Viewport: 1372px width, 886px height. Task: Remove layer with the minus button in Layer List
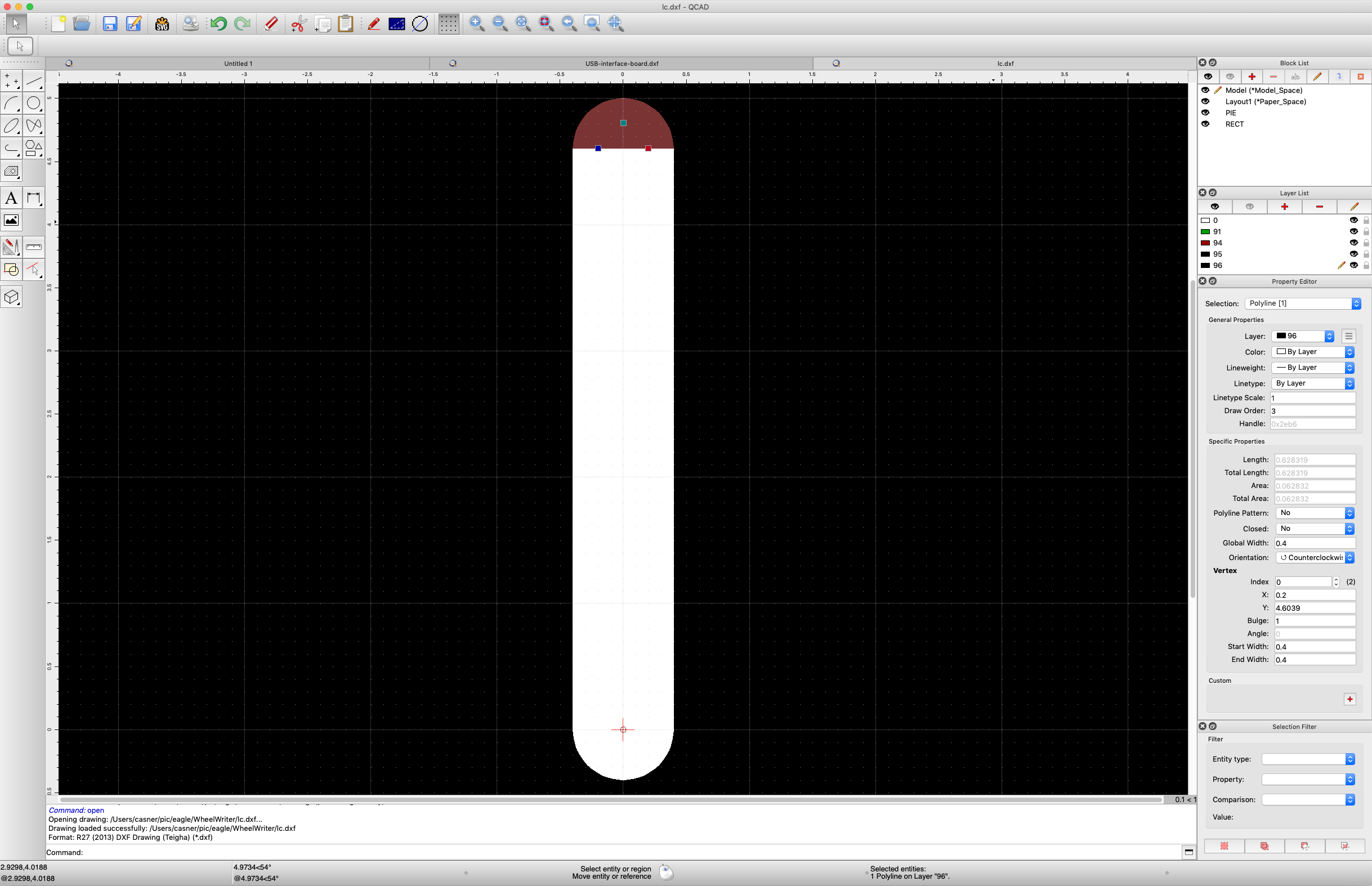[1319, 207]
